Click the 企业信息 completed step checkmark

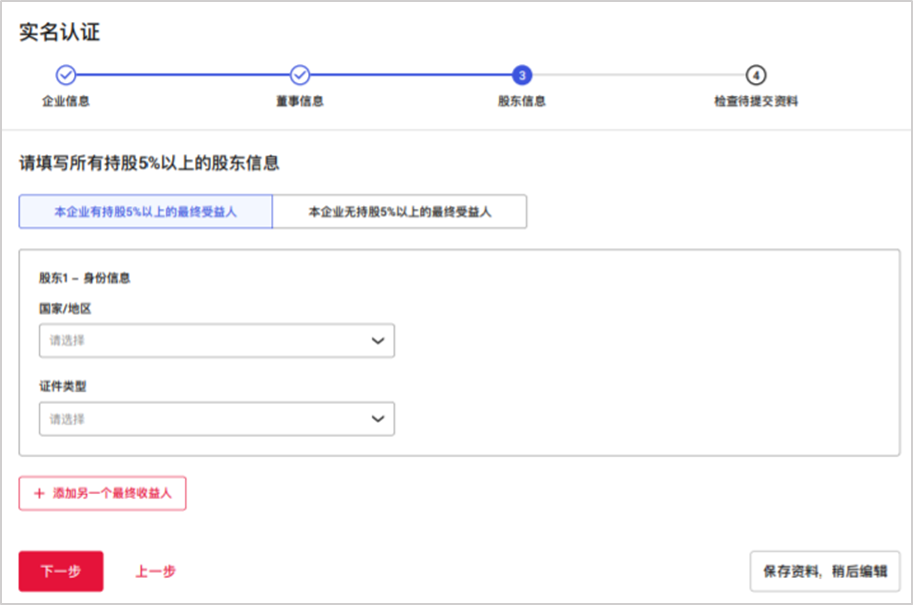66,75
